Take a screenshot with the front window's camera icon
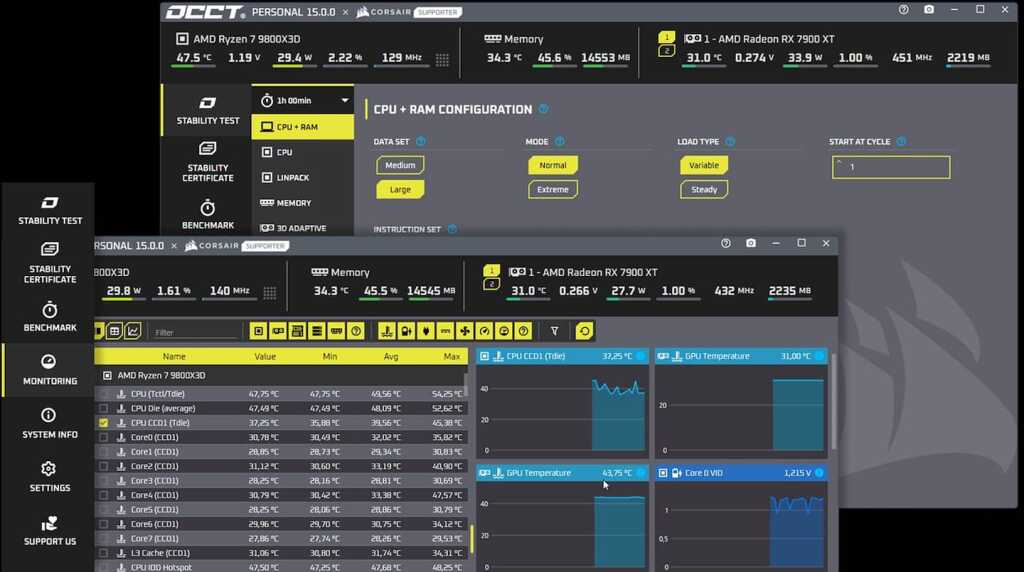Screen dimensions: 1024x572 [750, 243]
